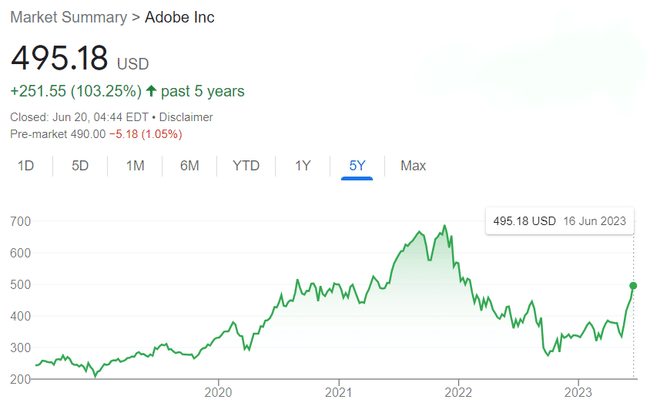Click the 2020 label on the x-axis
Viewport: 650px width, 407px height.
pyautogui.click(x=218, y=392)
